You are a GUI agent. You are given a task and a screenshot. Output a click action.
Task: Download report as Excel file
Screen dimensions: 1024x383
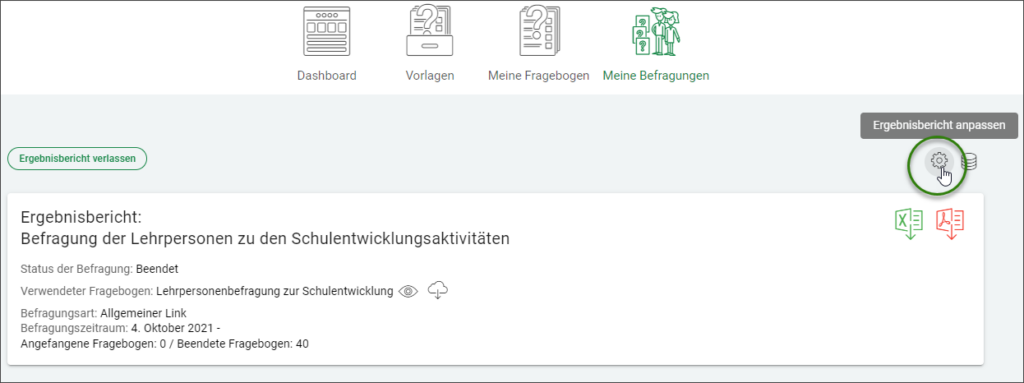[x=908, y=224]
